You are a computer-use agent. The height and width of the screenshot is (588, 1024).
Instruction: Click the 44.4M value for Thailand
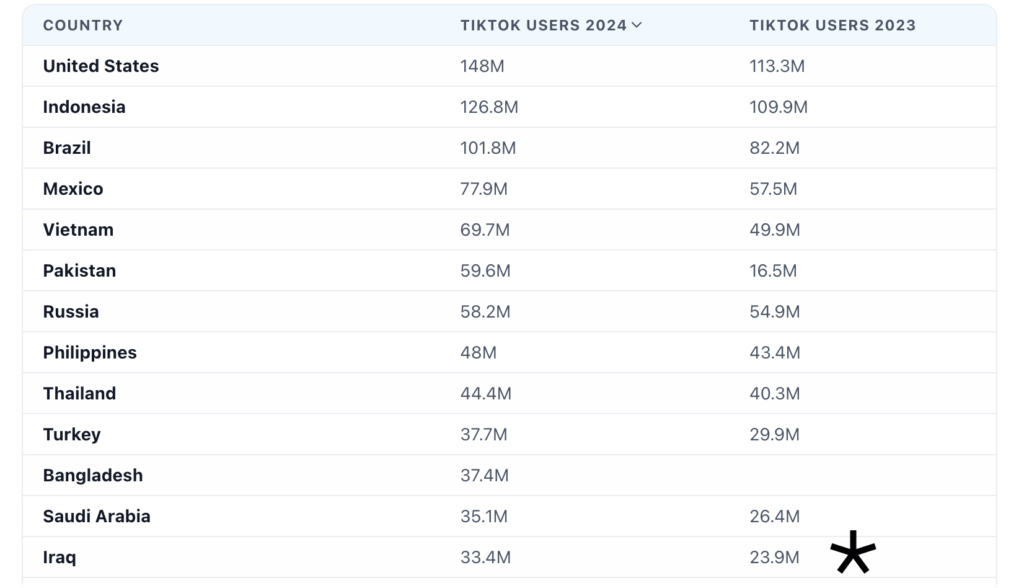(x=486, y=393)
